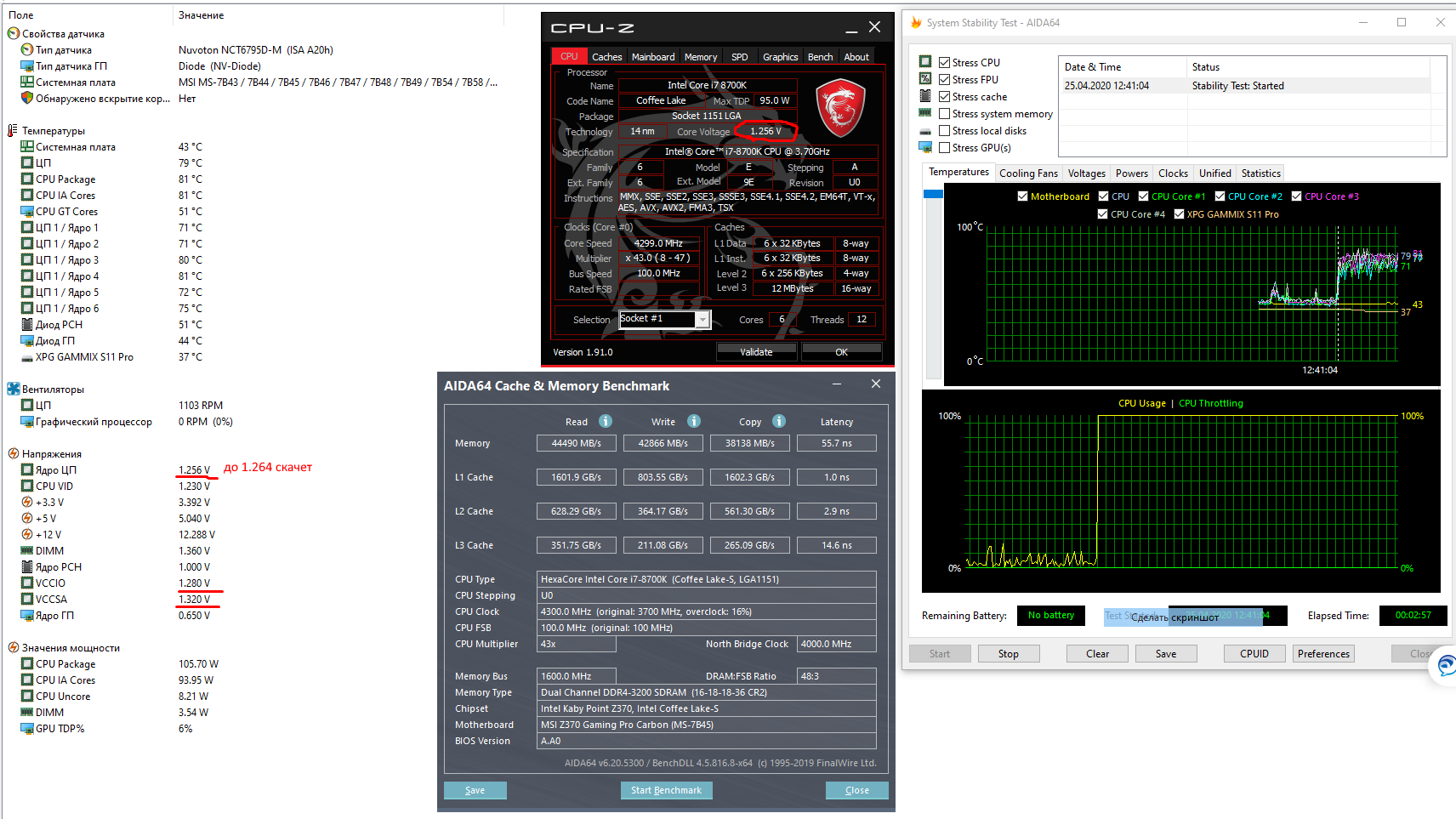Click the Start Benchmark button
This screenshot has width=1456, height=819.
[x=666, y=790]
